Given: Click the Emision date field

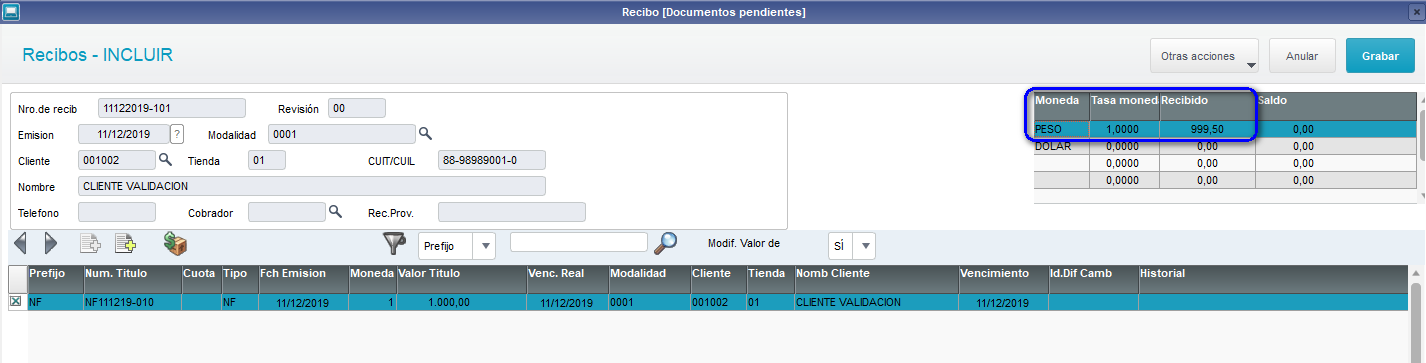Looking at the screenshot, I should 124,134.
